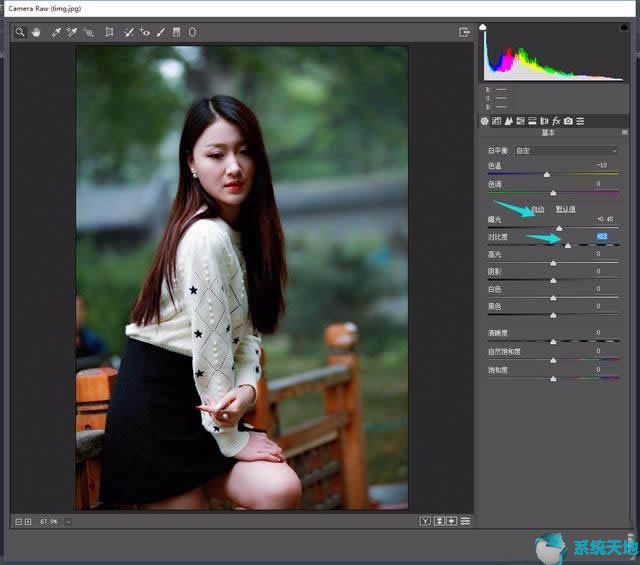Screen dimensions: 640x565
Task: Click the 色调 slider handle
Action: click(553, 193)
